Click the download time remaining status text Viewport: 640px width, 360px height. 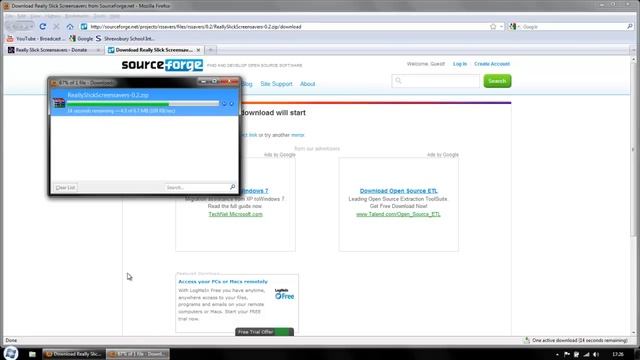(121, 111)
